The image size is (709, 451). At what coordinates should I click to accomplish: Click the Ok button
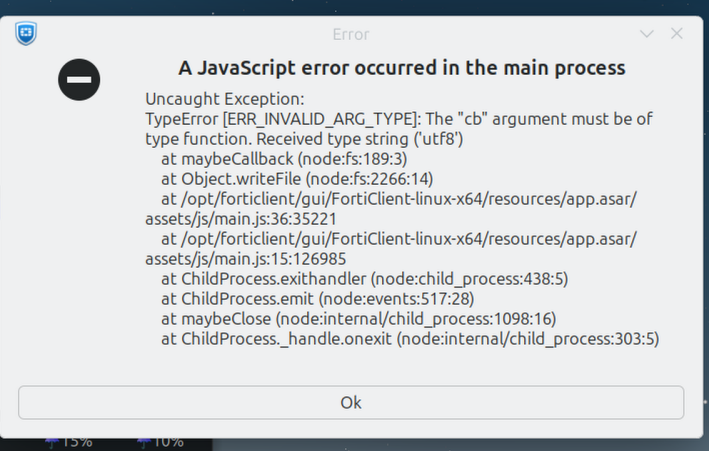351,402
